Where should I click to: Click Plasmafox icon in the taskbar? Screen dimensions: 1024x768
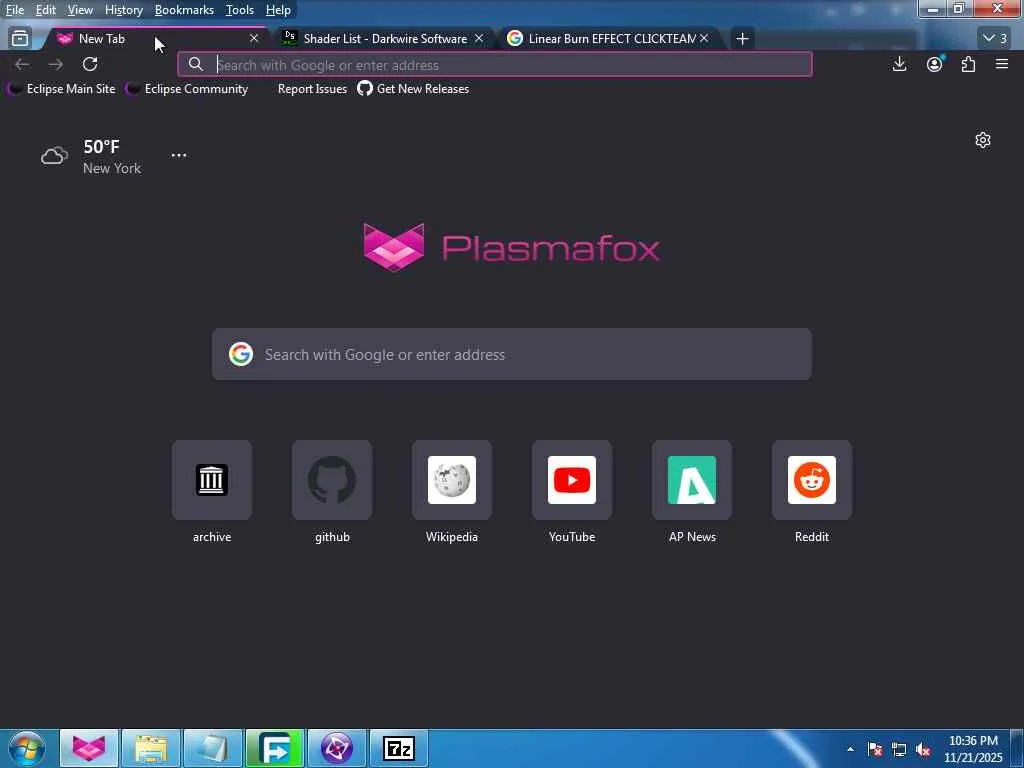tap(89, 748)
